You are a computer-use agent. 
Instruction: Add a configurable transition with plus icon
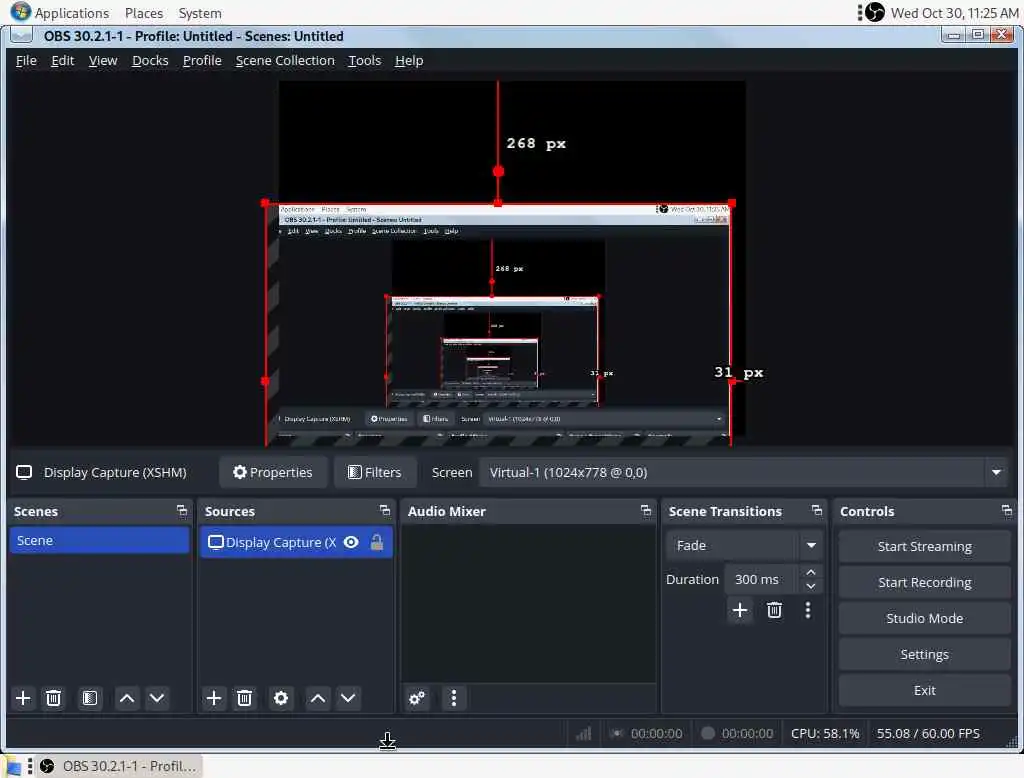(740, 610)
